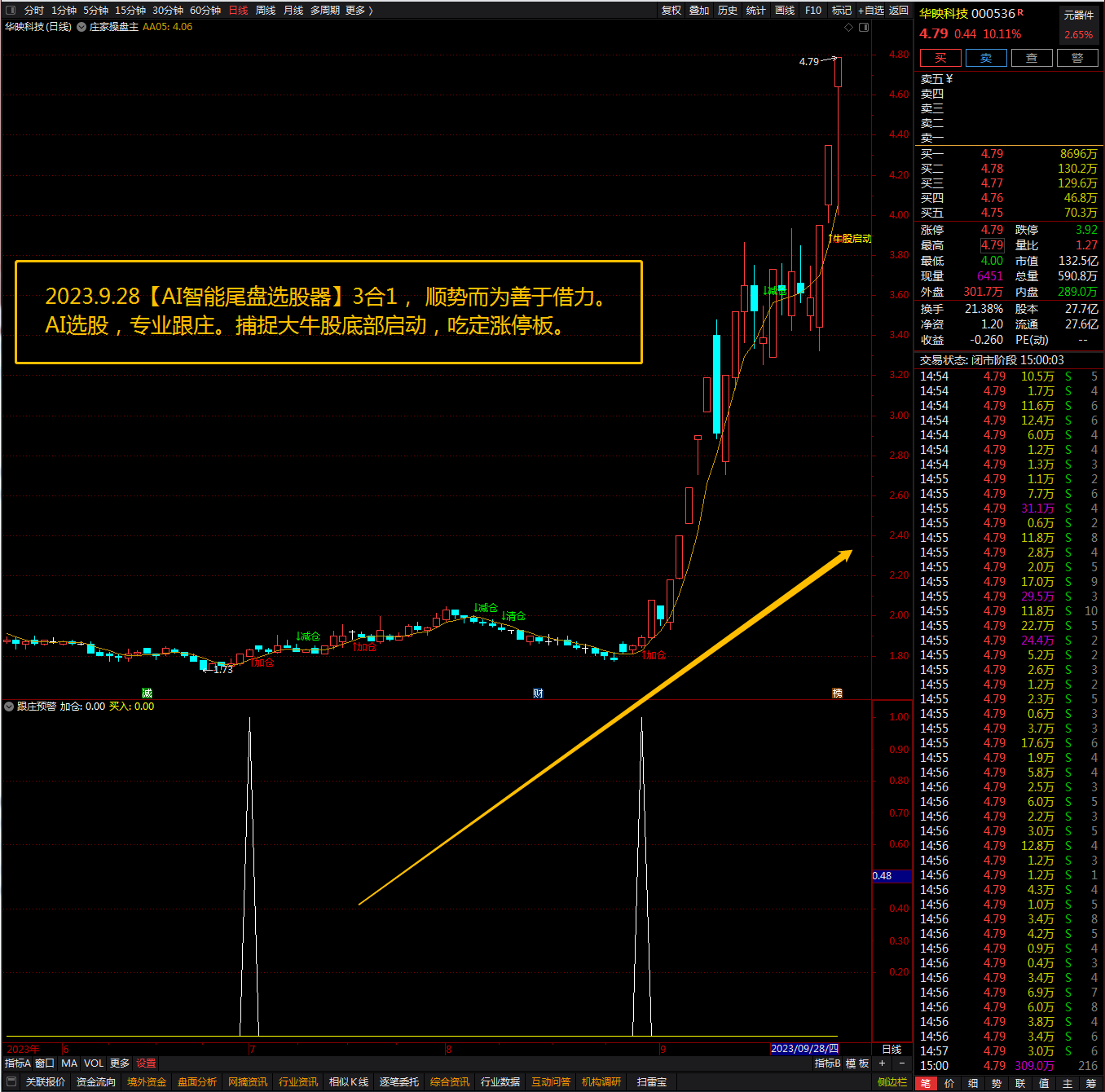Switch to 分时 timeshare view

coord(34,11)
